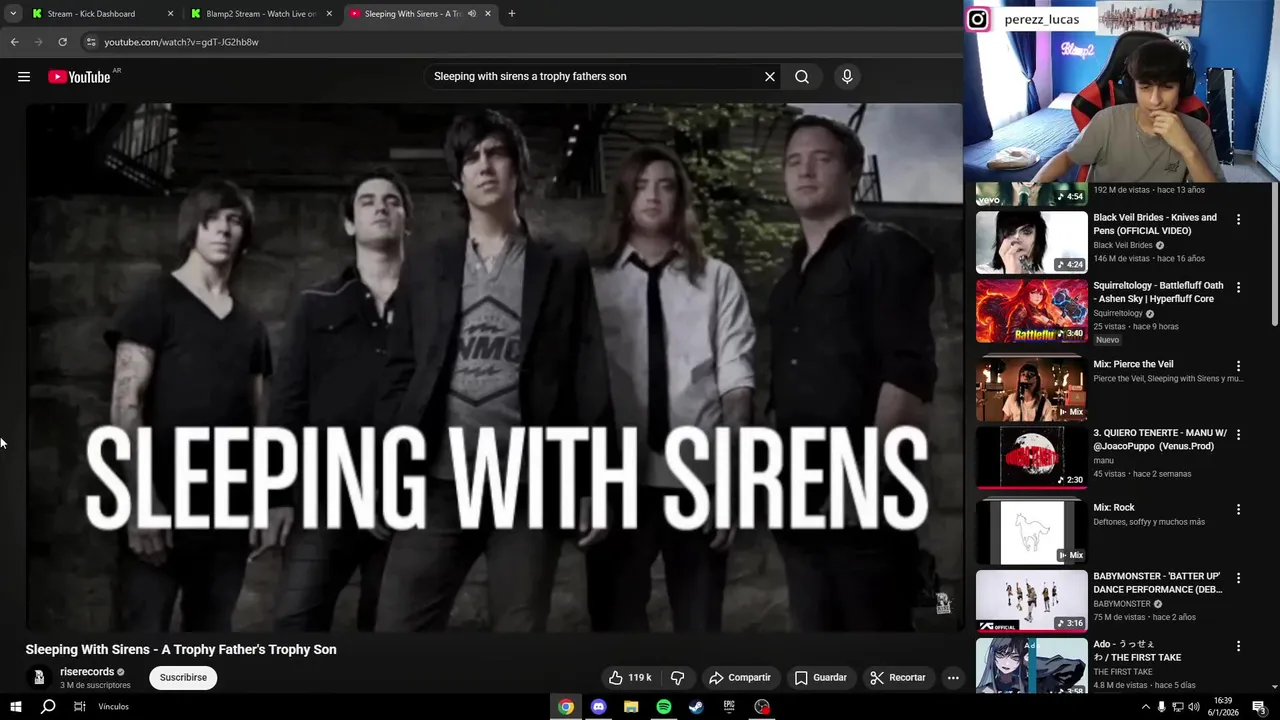Open options menu for Black Veil Brides video

[x=1238, y=220]
